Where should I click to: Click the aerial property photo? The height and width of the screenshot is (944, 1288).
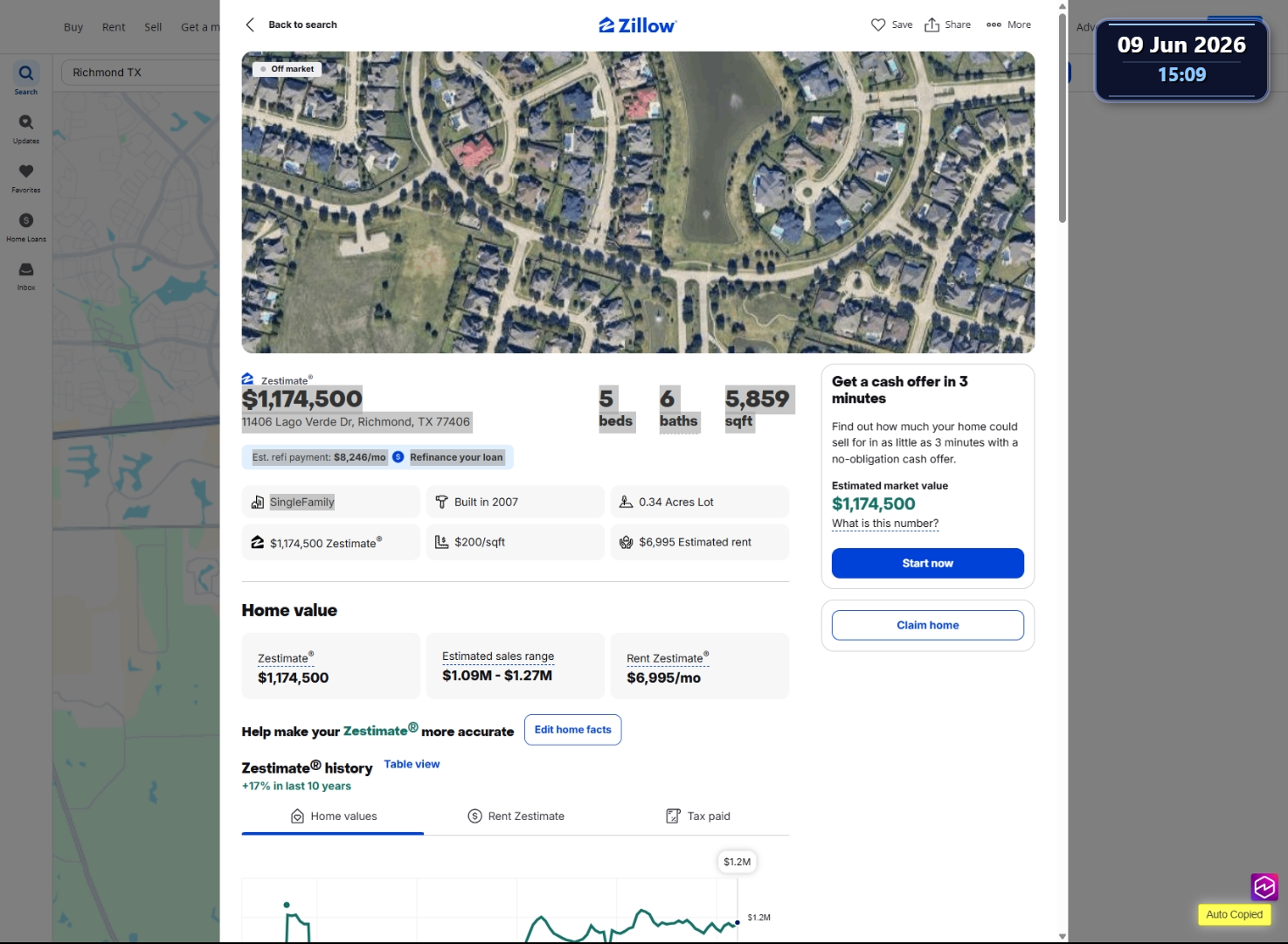638,202
